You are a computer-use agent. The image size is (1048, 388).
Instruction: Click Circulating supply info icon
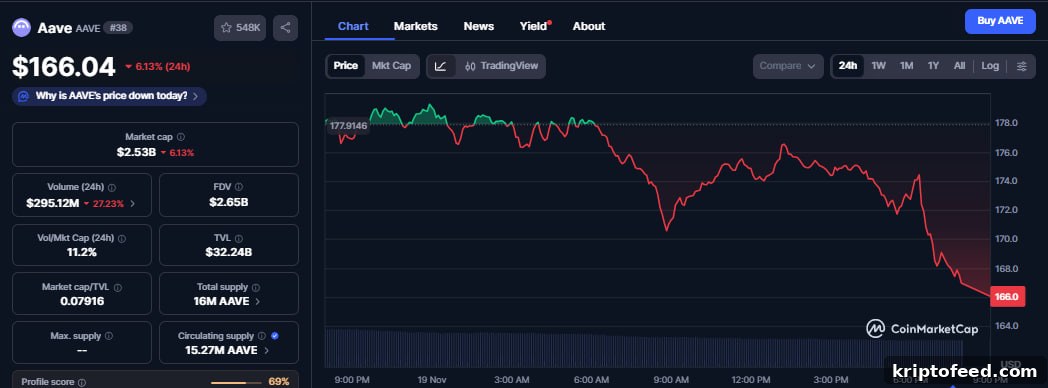(x=261, y=336)
